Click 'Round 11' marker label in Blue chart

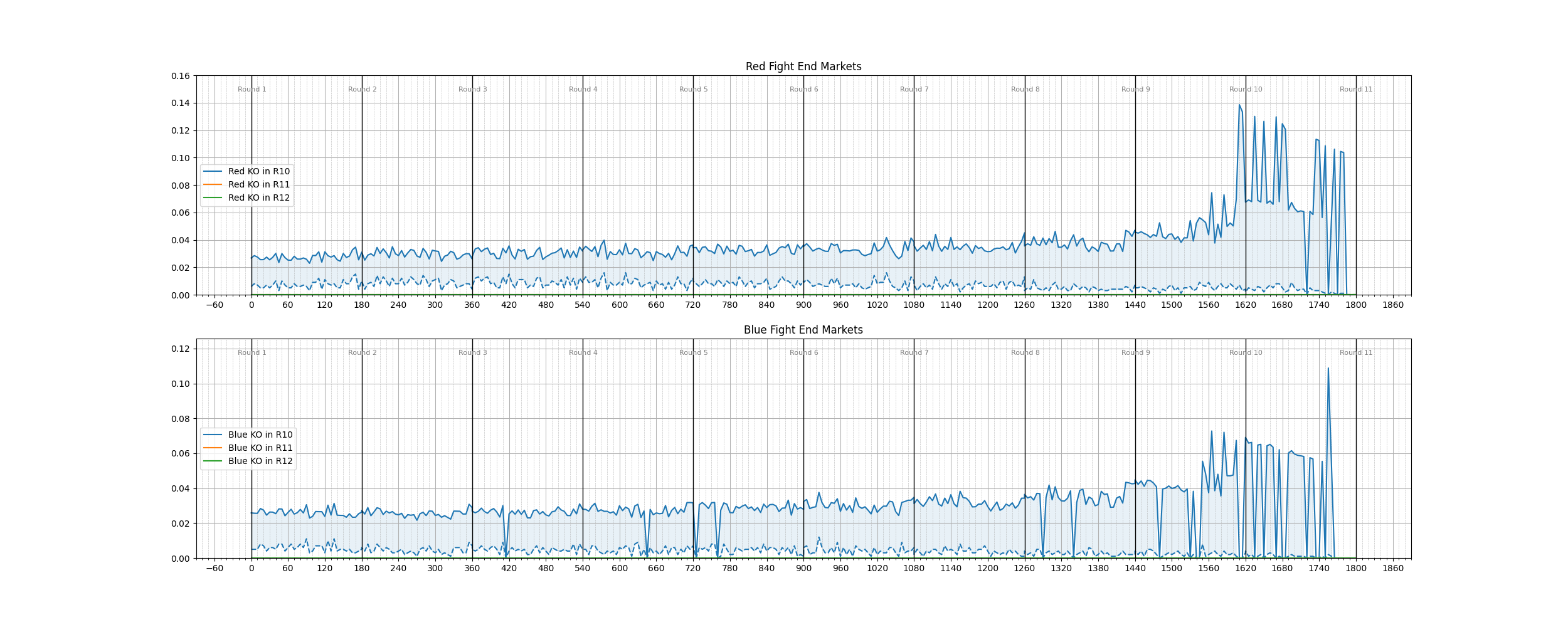point(1356,352)
